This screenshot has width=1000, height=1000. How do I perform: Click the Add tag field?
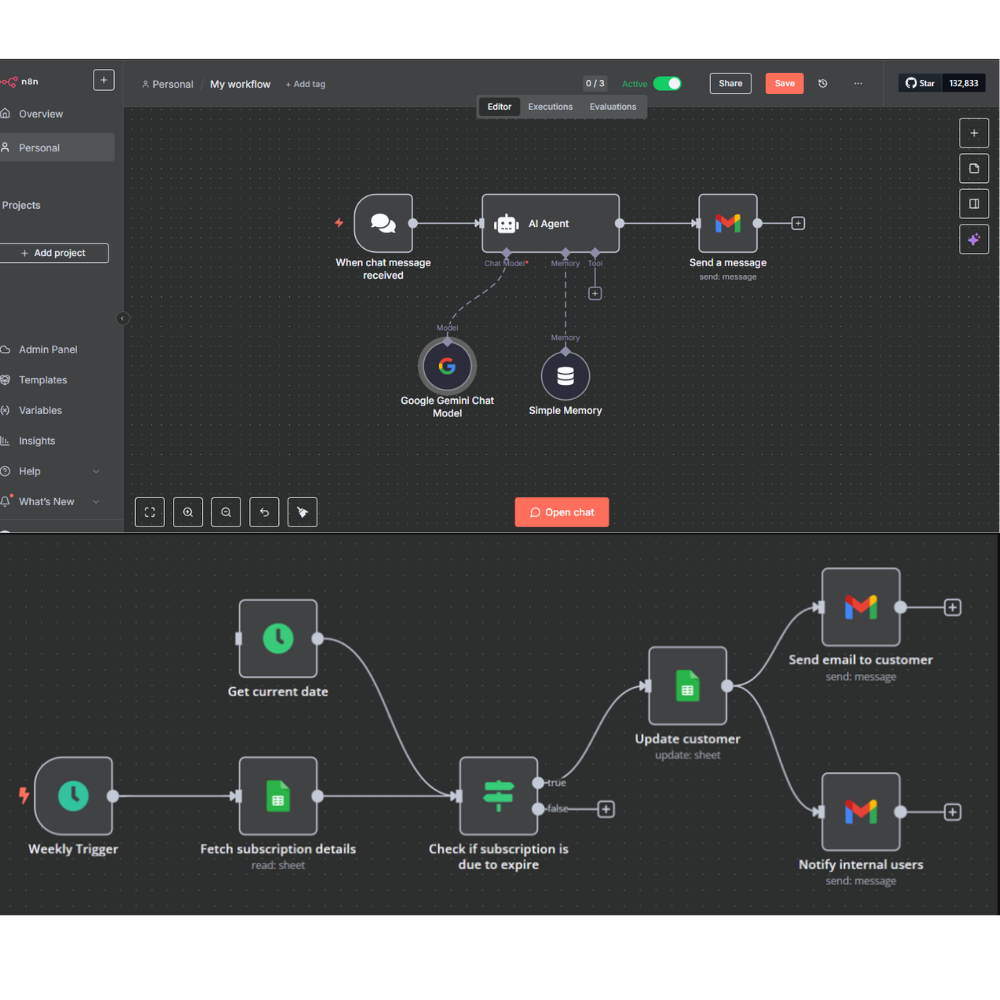[306, 85]
